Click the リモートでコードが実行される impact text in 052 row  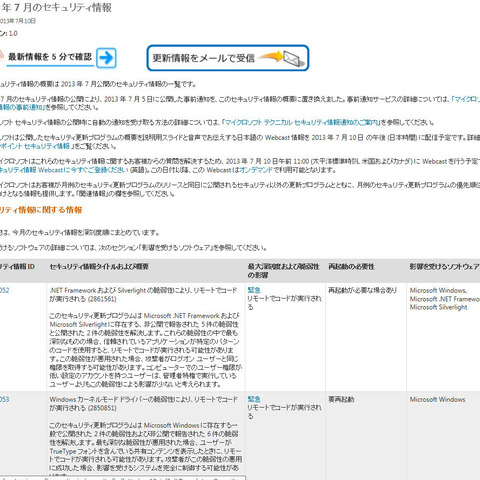click(x=284, y=303)
